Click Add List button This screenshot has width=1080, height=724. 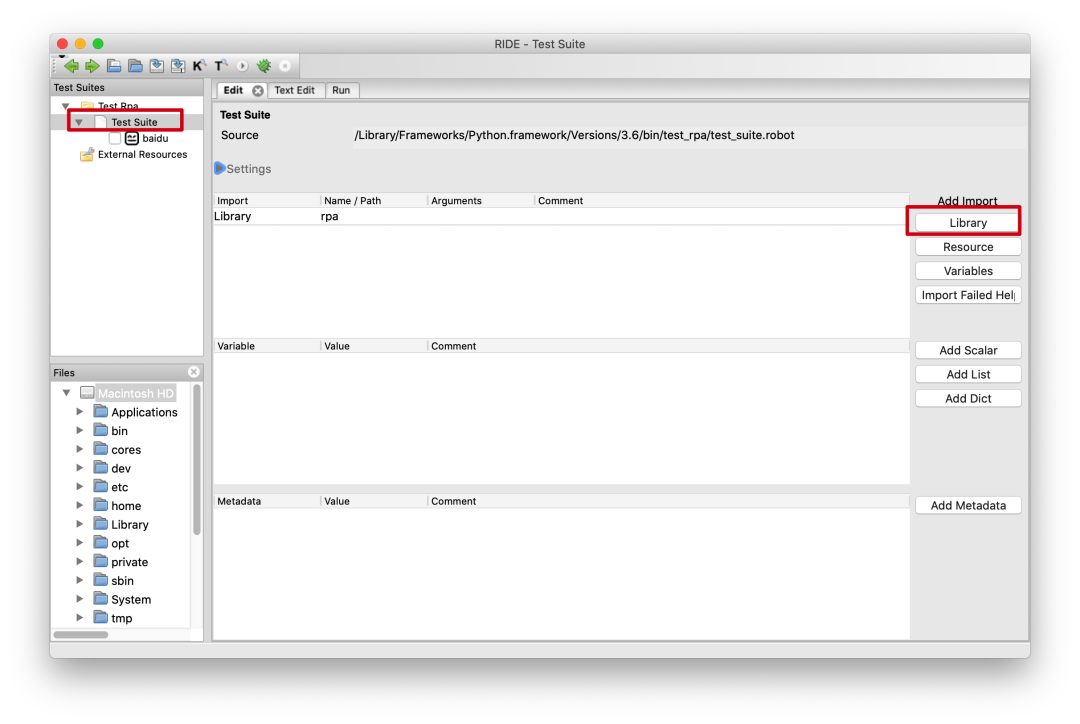[968, 374]
